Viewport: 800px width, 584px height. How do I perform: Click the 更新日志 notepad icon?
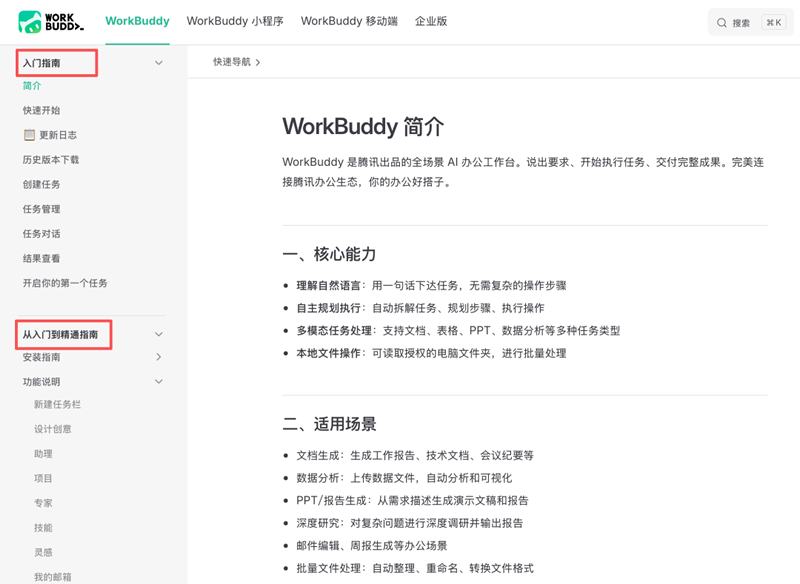[x=29, y=135]
